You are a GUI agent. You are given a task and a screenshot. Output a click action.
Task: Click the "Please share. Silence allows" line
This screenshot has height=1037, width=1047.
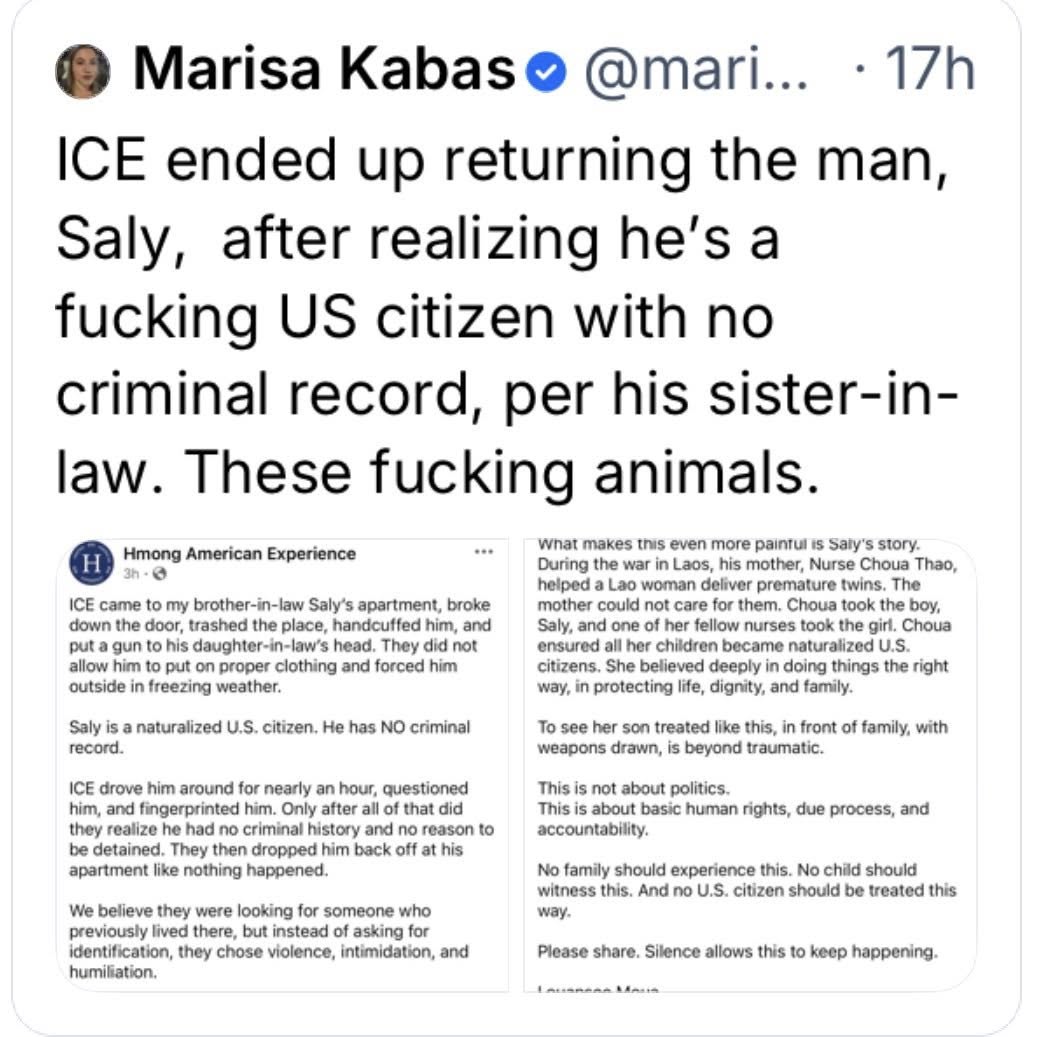click(736, 951)
